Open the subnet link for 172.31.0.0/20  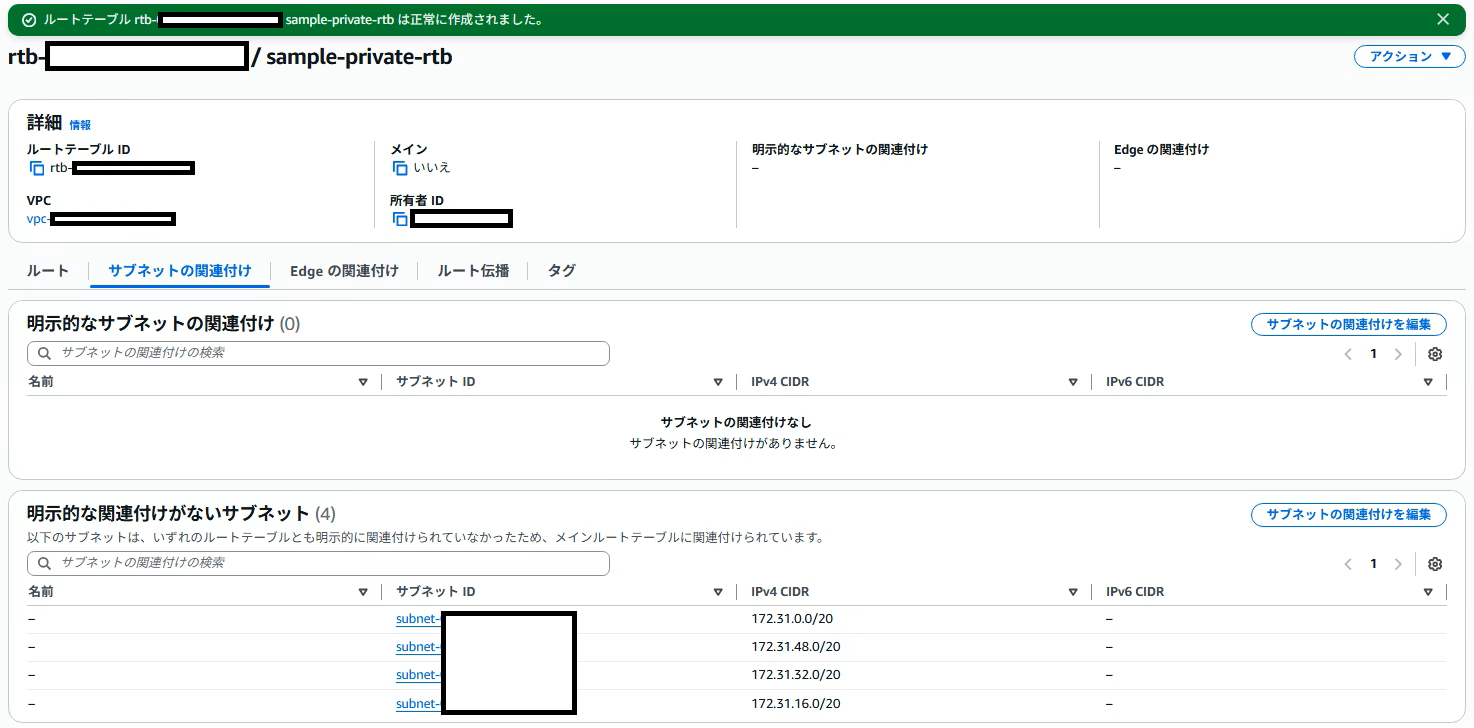pyautogui.click(x=418, y=618)
